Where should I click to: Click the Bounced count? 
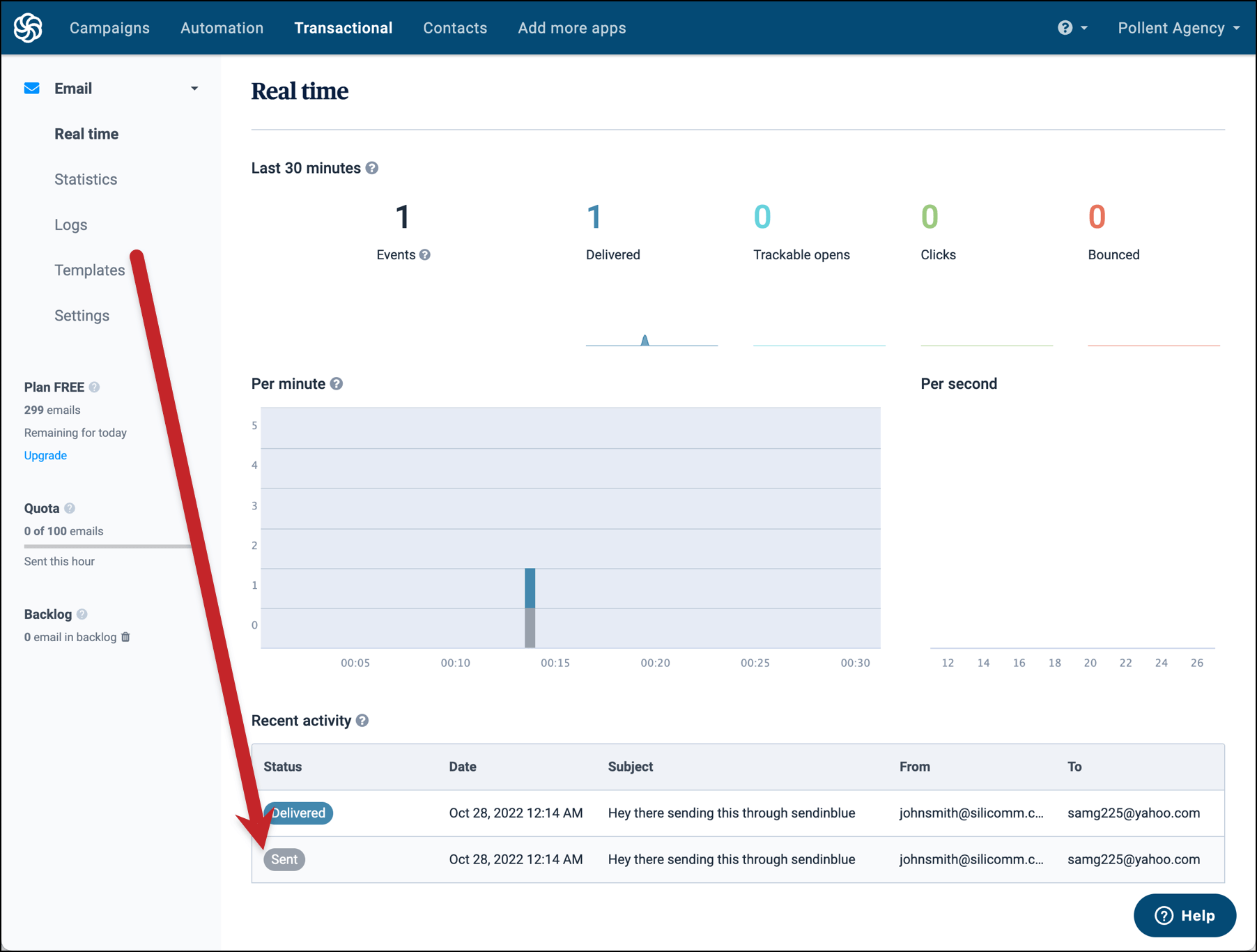[1097, 217]
